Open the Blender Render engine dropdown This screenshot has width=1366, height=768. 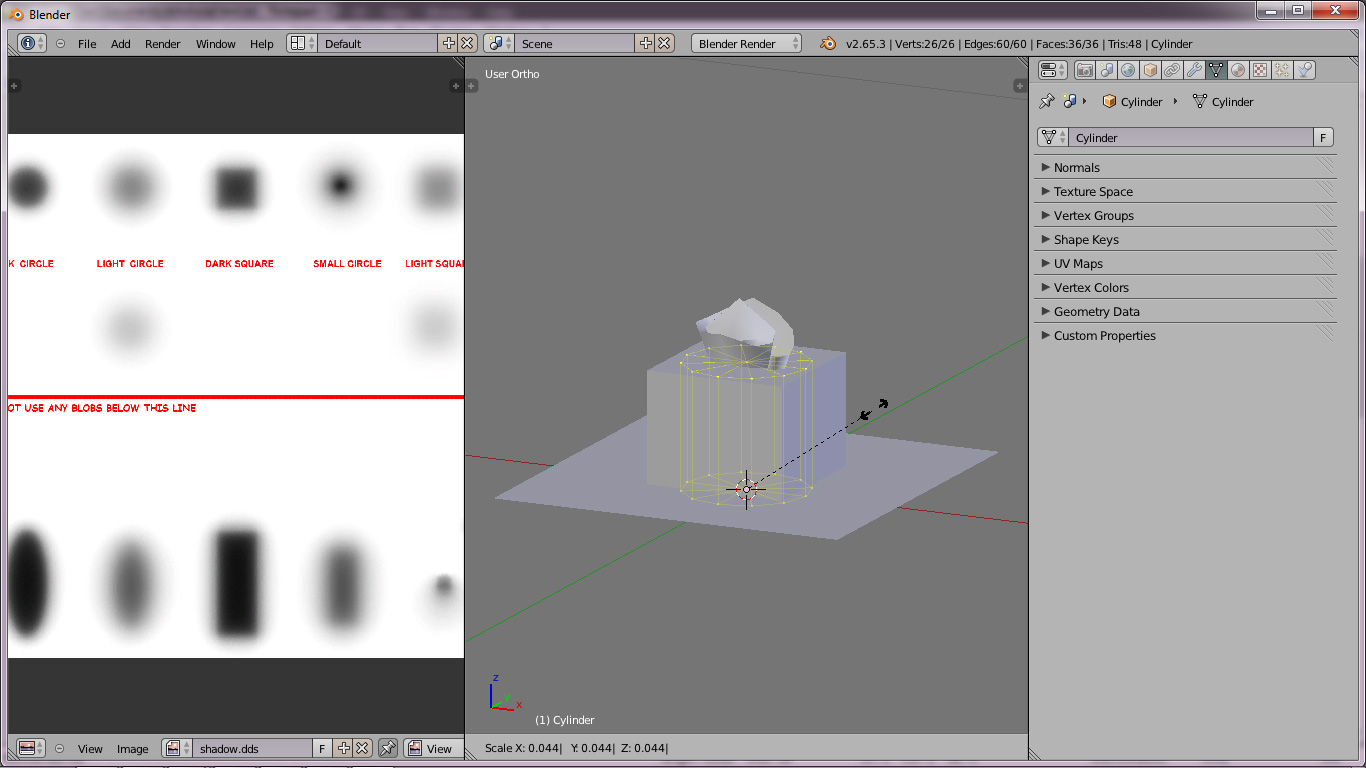pos(746,44)
